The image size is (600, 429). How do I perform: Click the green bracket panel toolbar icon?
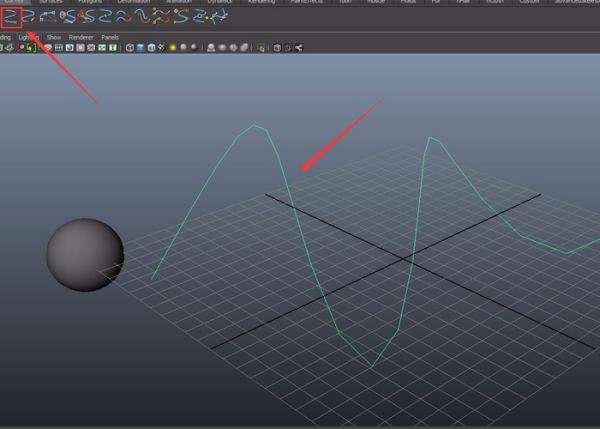[x=31, y=48]
